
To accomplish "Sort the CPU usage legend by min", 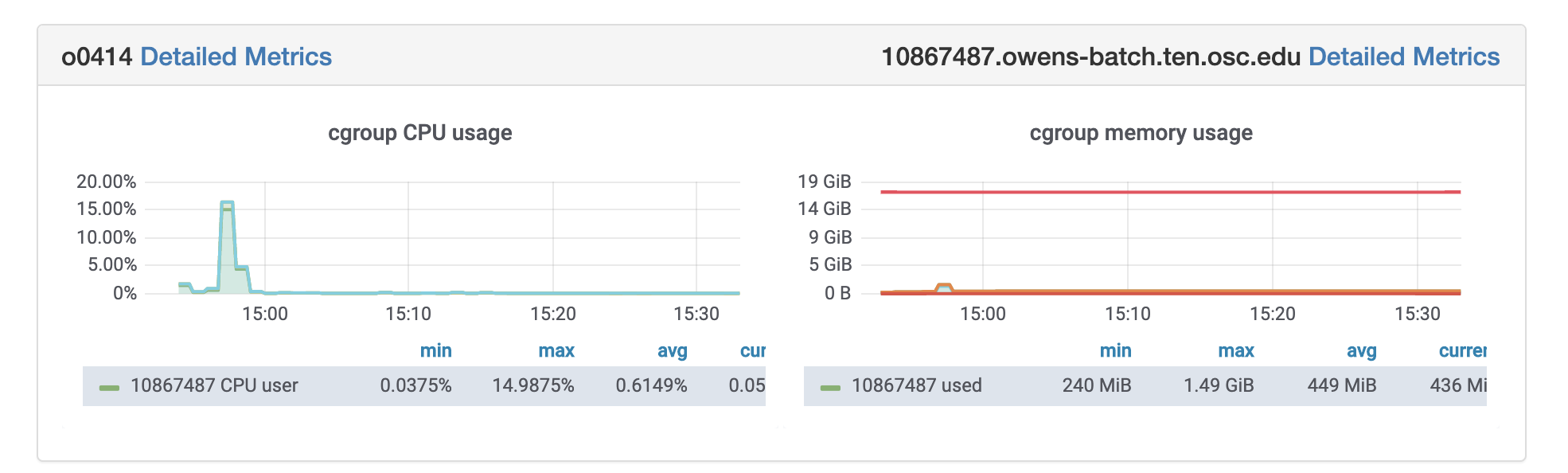I will 435,350.
